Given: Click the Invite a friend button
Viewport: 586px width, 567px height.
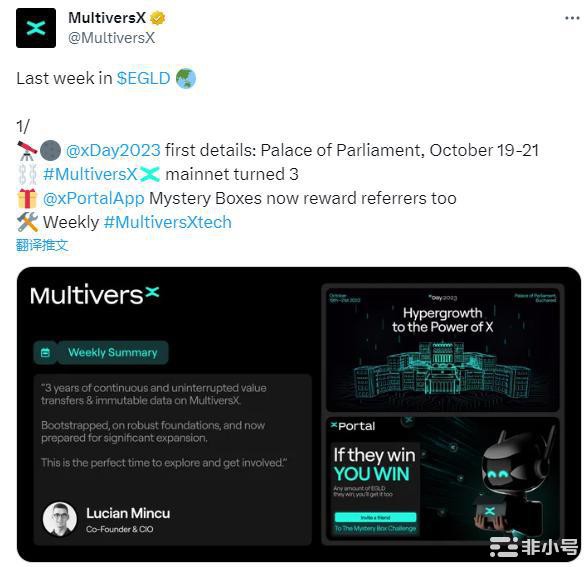Looking at the screenshot, I should click(375, 517).
